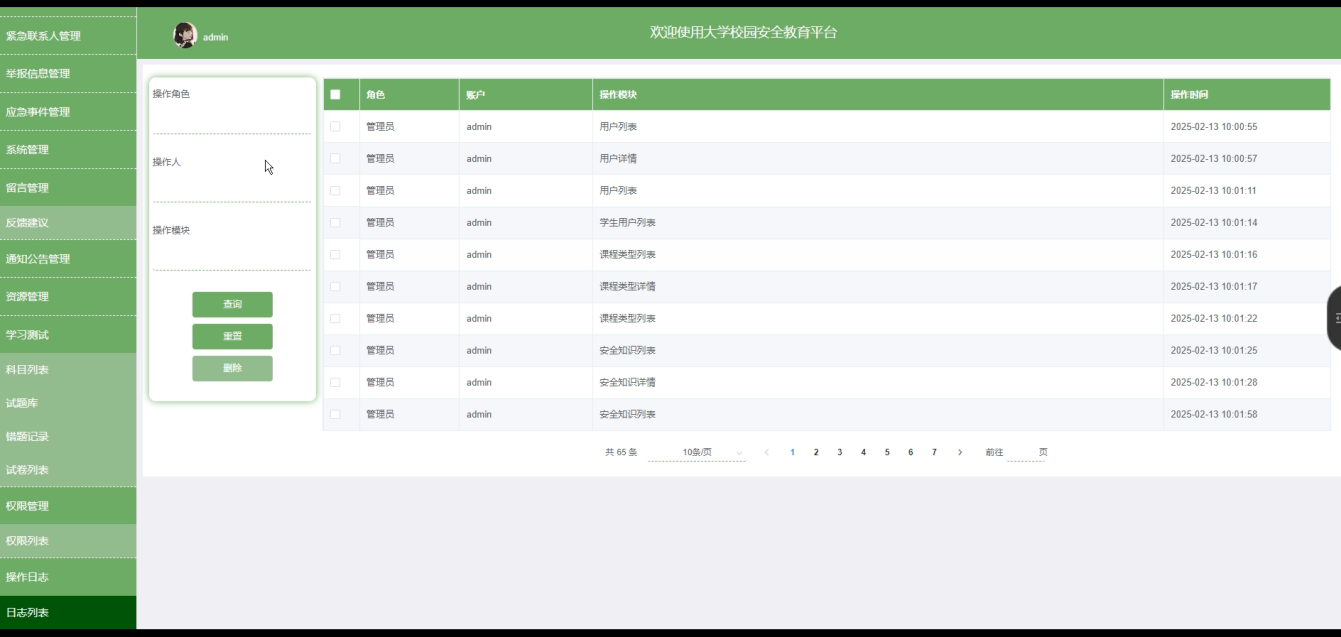Collapse 操作日志 sidebar menu
This screenshot has width=1341, height=637.
point(68,577)
